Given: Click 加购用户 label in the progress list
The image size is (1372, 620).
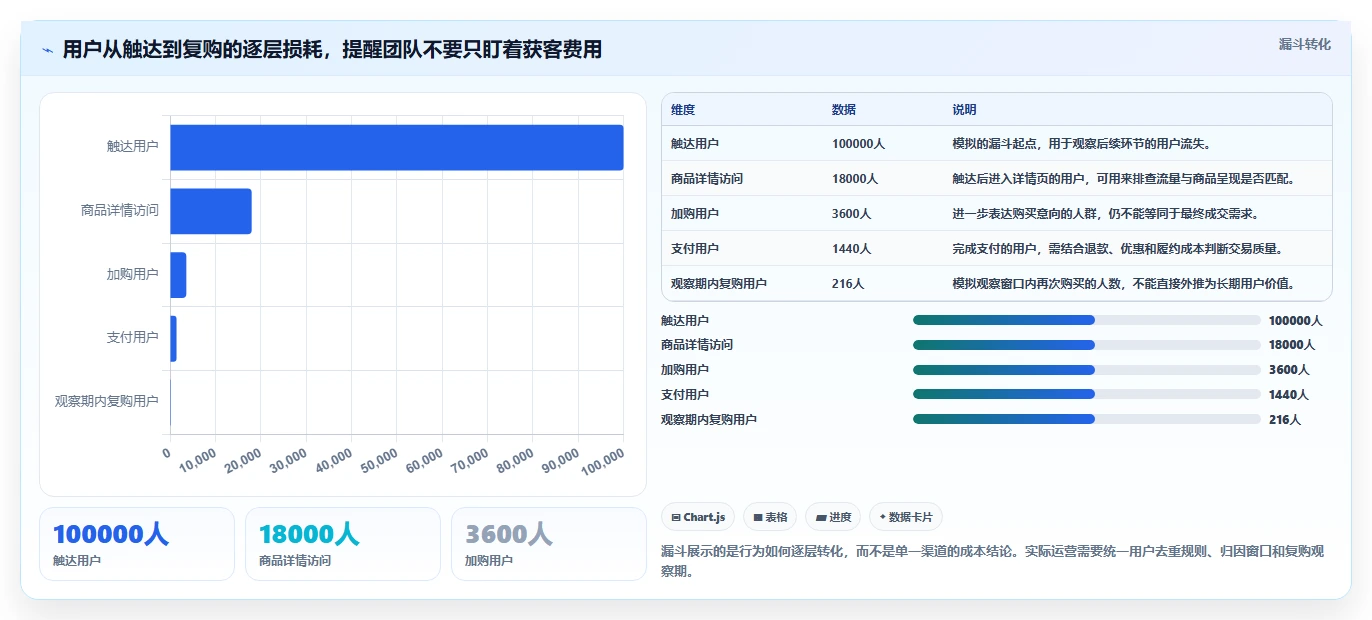Looking at the screenshot, I should pyautogui.click(x=685, y=370).
